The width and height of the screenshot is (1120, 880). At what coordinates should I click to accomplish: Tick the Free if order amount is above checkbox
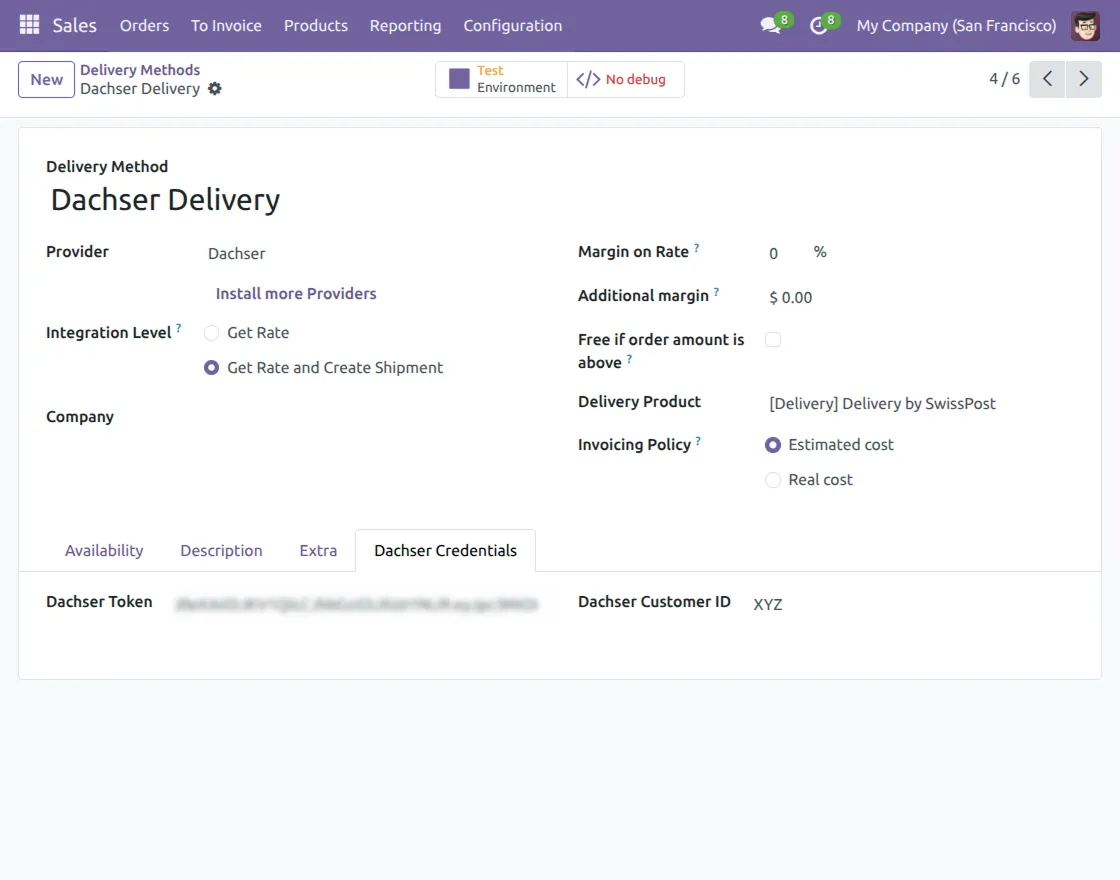[x=773, y=340]
